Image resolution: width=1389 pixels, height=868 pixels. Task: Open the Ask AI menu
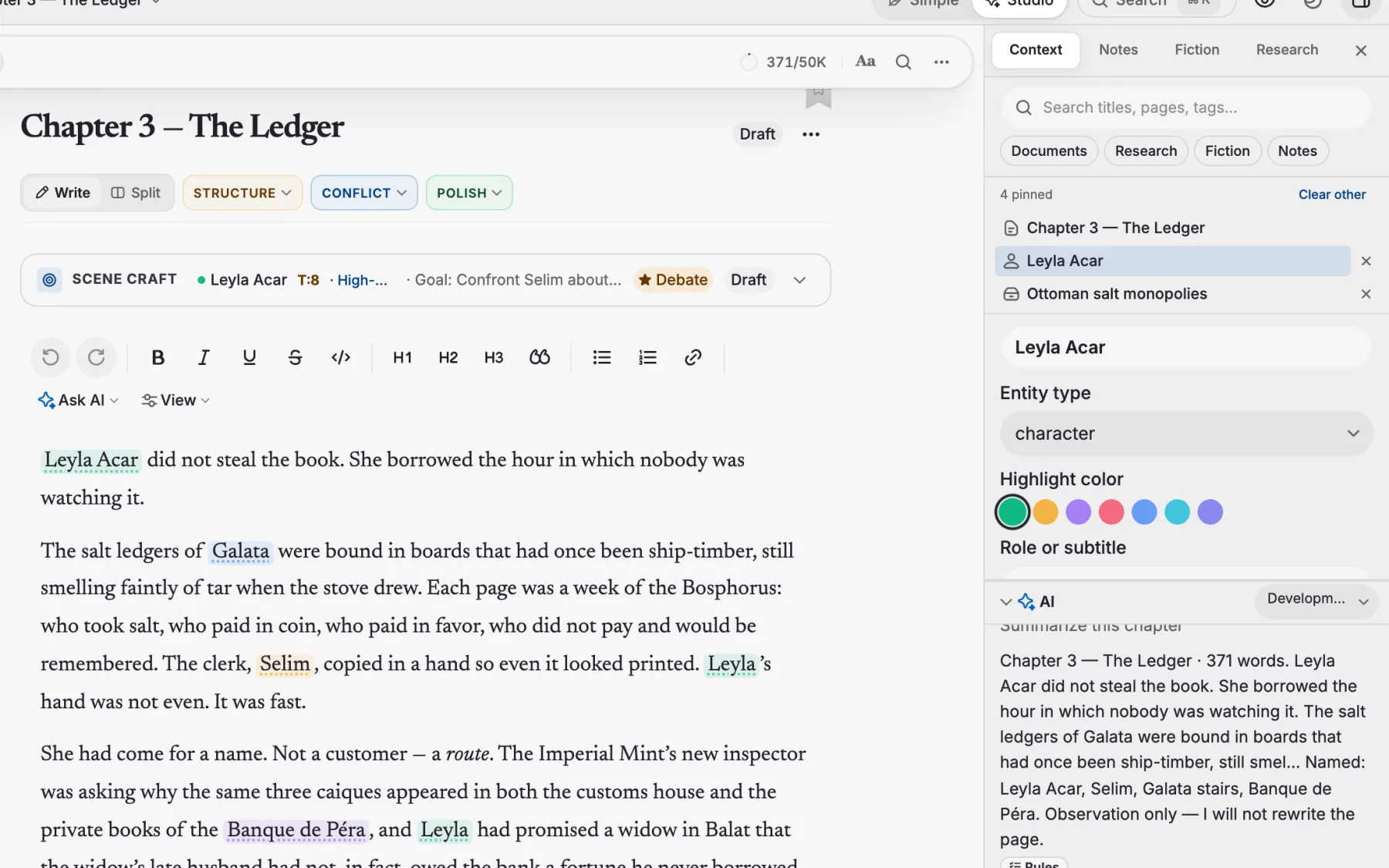78,400
